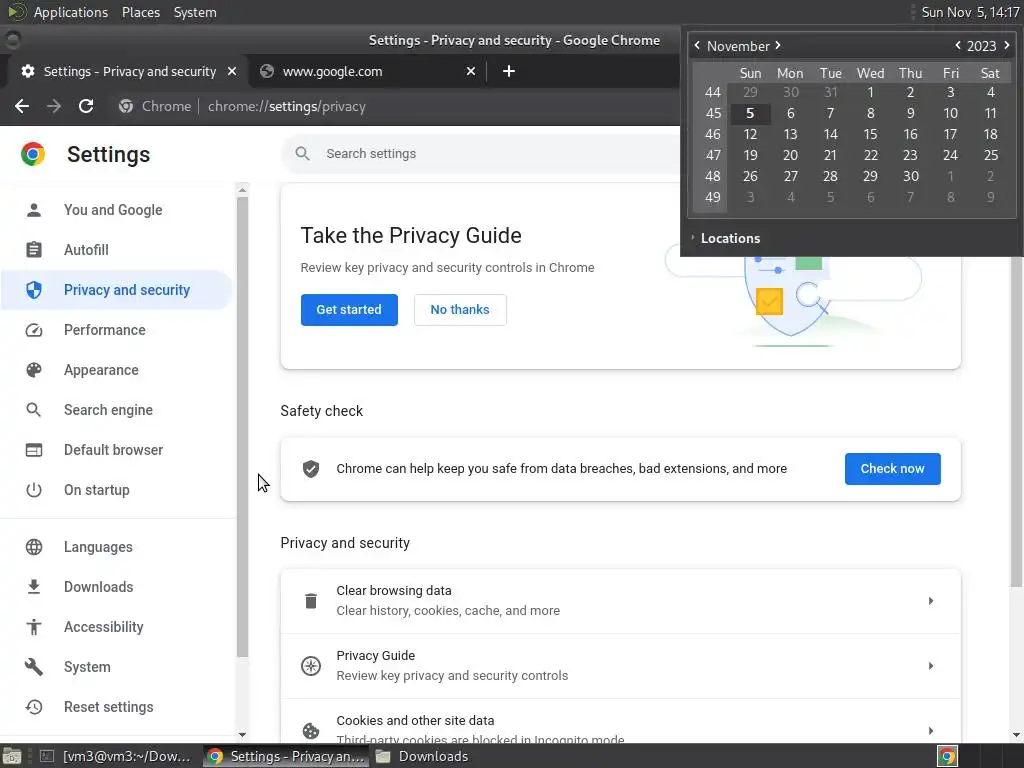This screenshot has height=768, width=1024.
Task: Open a new tab with the plus icon
Action: [509, 71]
